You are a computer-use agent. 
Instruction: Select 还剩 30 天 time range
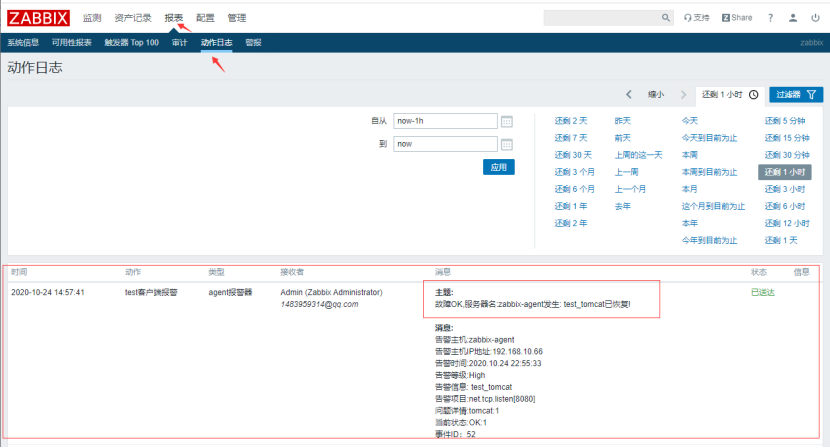[x=573, y=155]
